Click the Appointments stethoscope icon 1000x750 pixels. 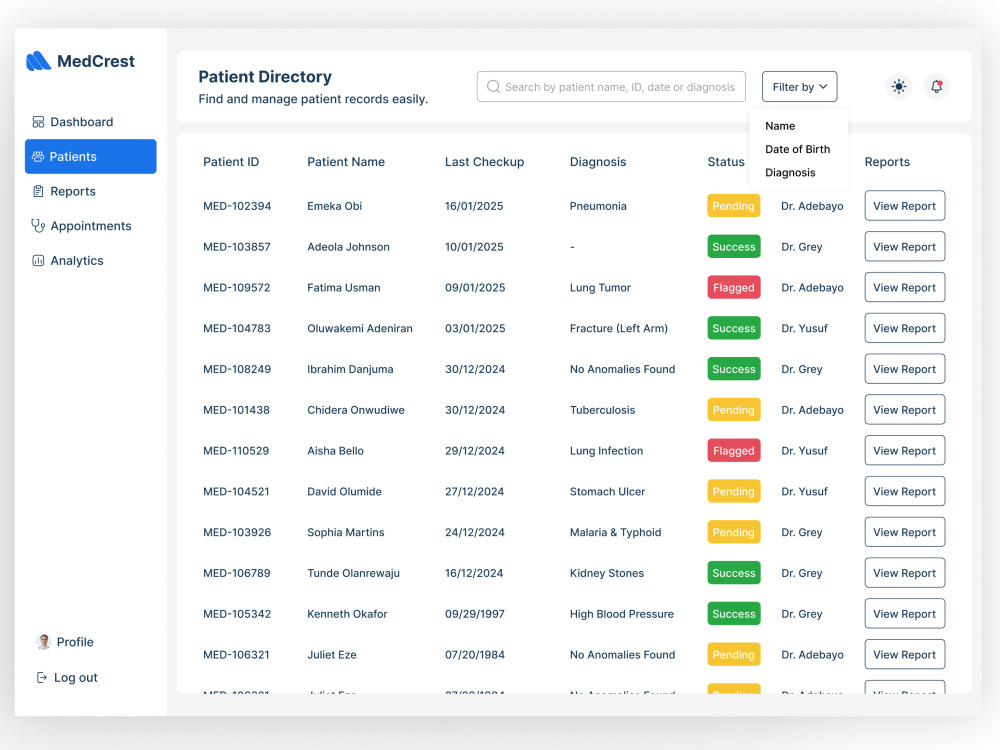click(x=38, y=226)
